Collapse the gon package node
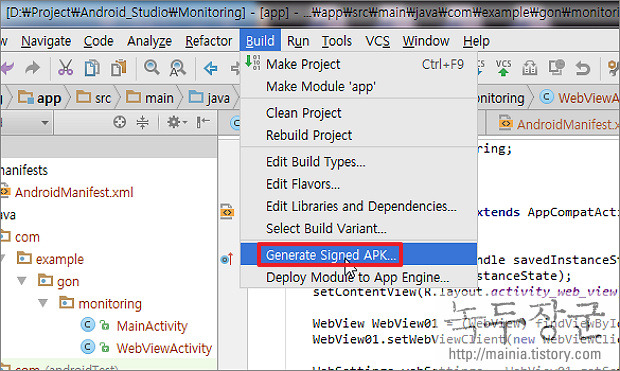The image size is (620, 371). coord(22,281)
